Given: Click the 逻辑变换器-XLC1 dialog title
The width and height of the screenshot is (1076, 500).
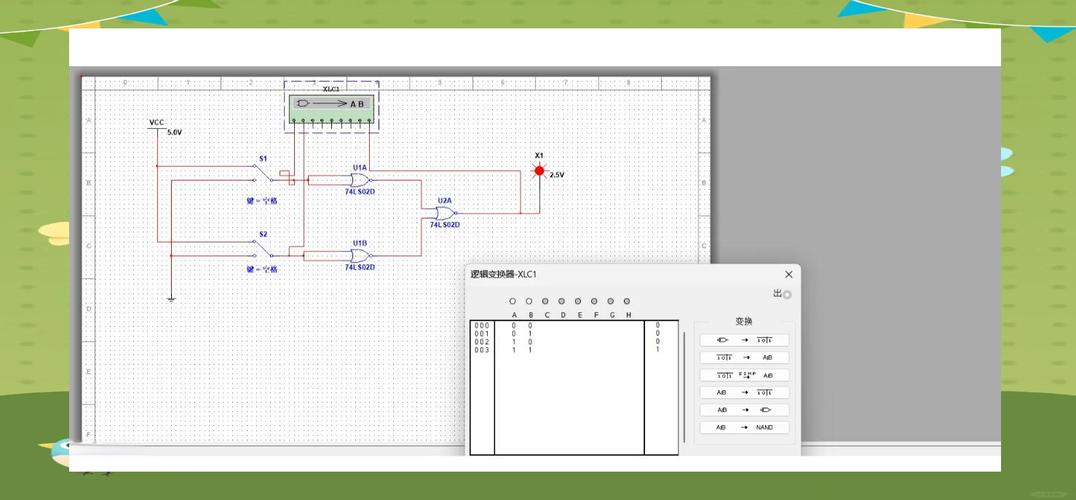Looking at the screenshot, I should [x=502, y=274].
